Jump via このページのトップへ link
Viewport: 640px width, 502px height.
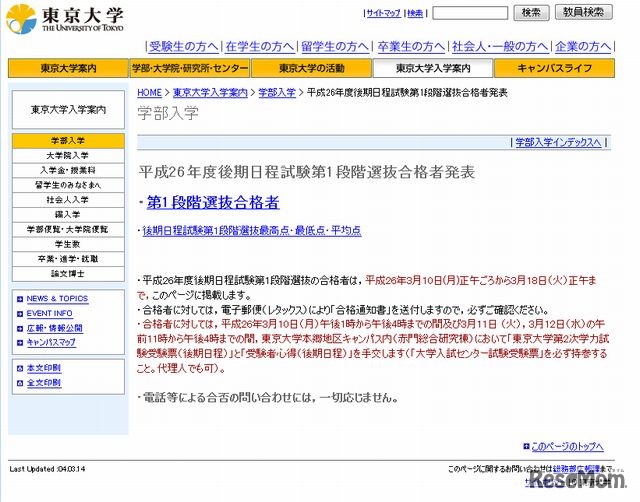click(x=567, y=446)
